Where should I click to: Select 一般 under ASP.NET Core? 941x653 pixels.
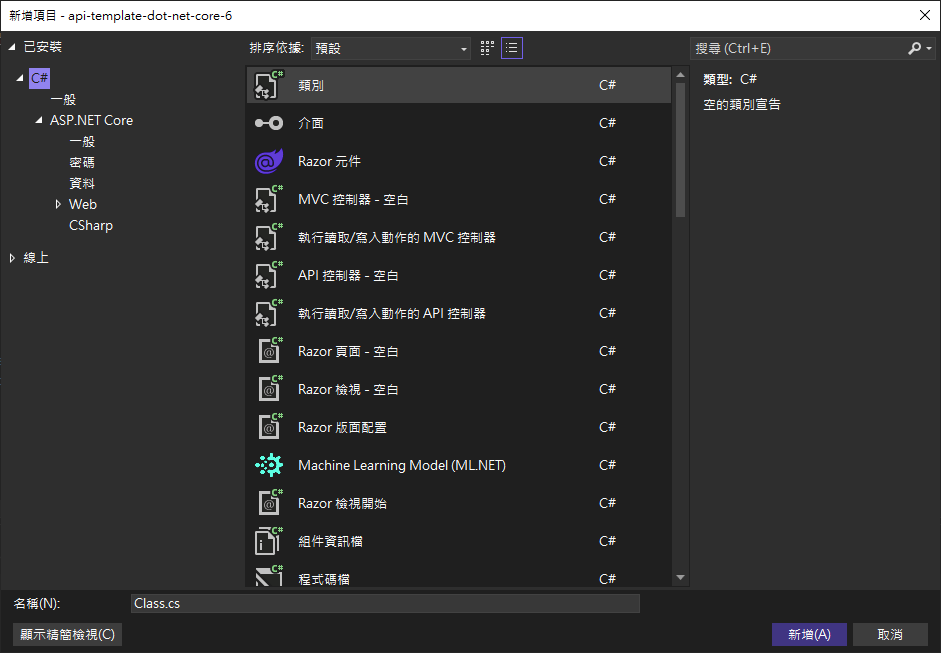click(82, 142)
